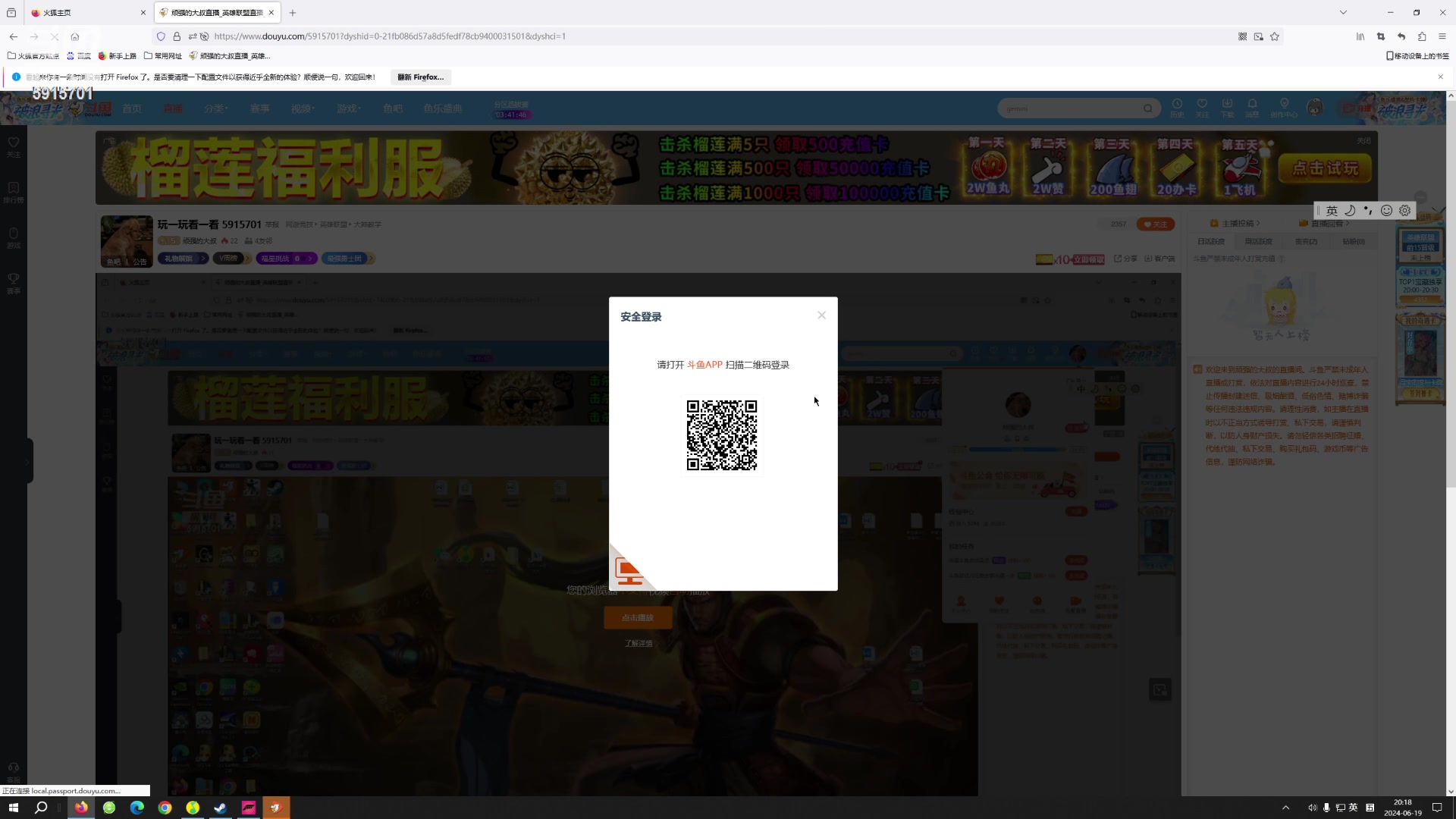Go back to the previous page

click(x=14, y=36)
